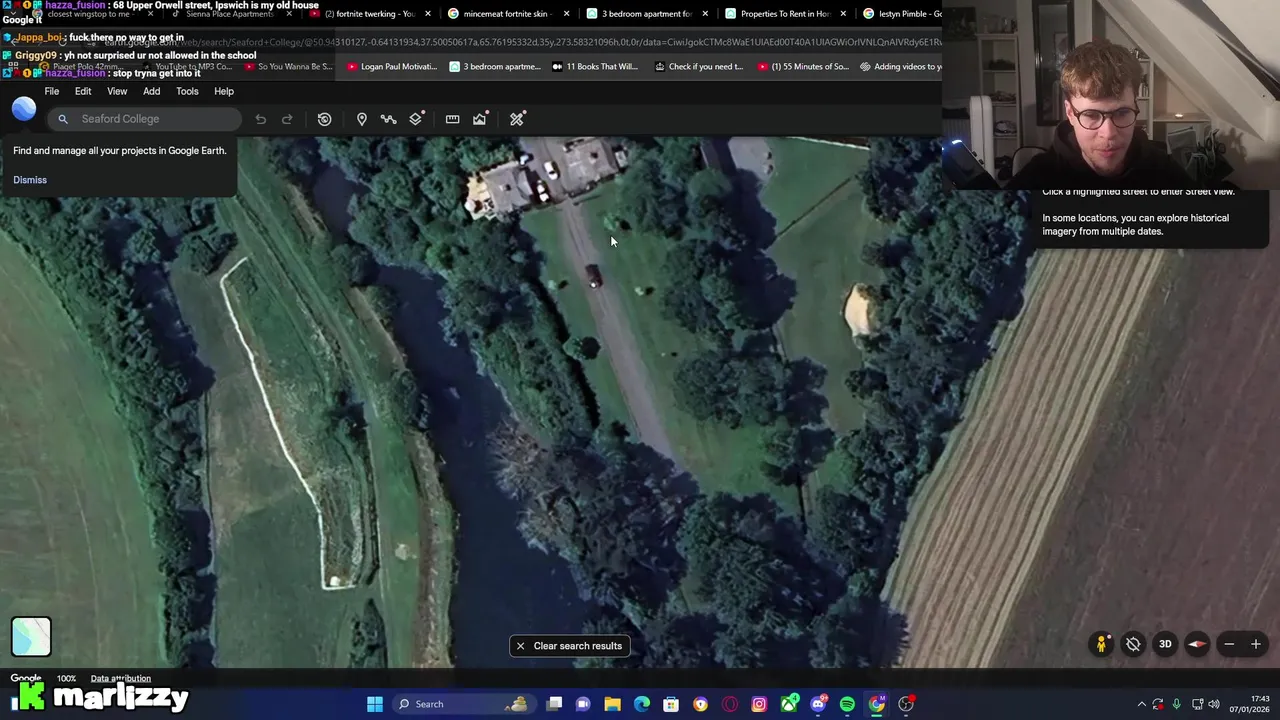Viewport: 1280px width, 720px height.
Task: Open 11 Books That Will... bookmark
Action: [594, 67]
